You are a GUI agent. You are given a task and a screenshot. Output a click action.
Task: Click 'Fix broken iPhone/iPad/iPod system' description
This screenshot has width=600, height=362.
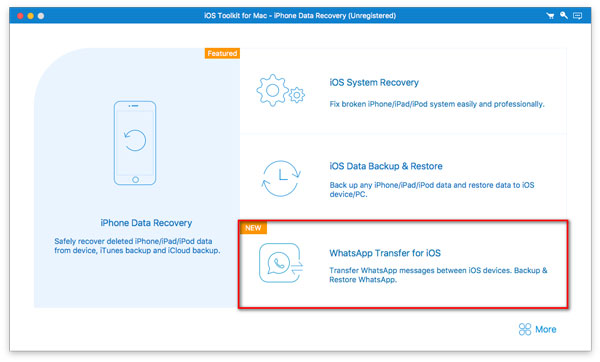point(437,104)
